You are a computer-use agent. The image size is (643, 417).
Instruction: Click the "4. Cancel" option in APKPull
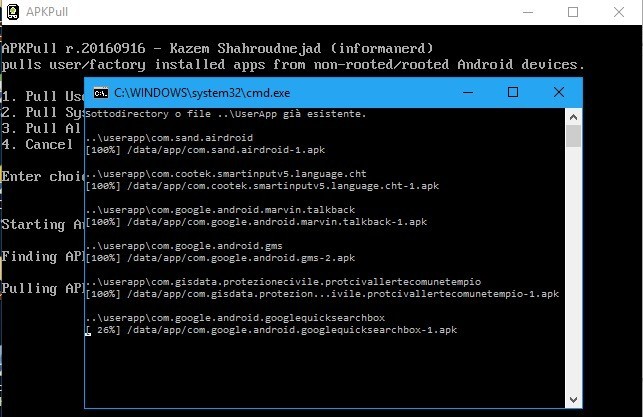tap(38, 144)
